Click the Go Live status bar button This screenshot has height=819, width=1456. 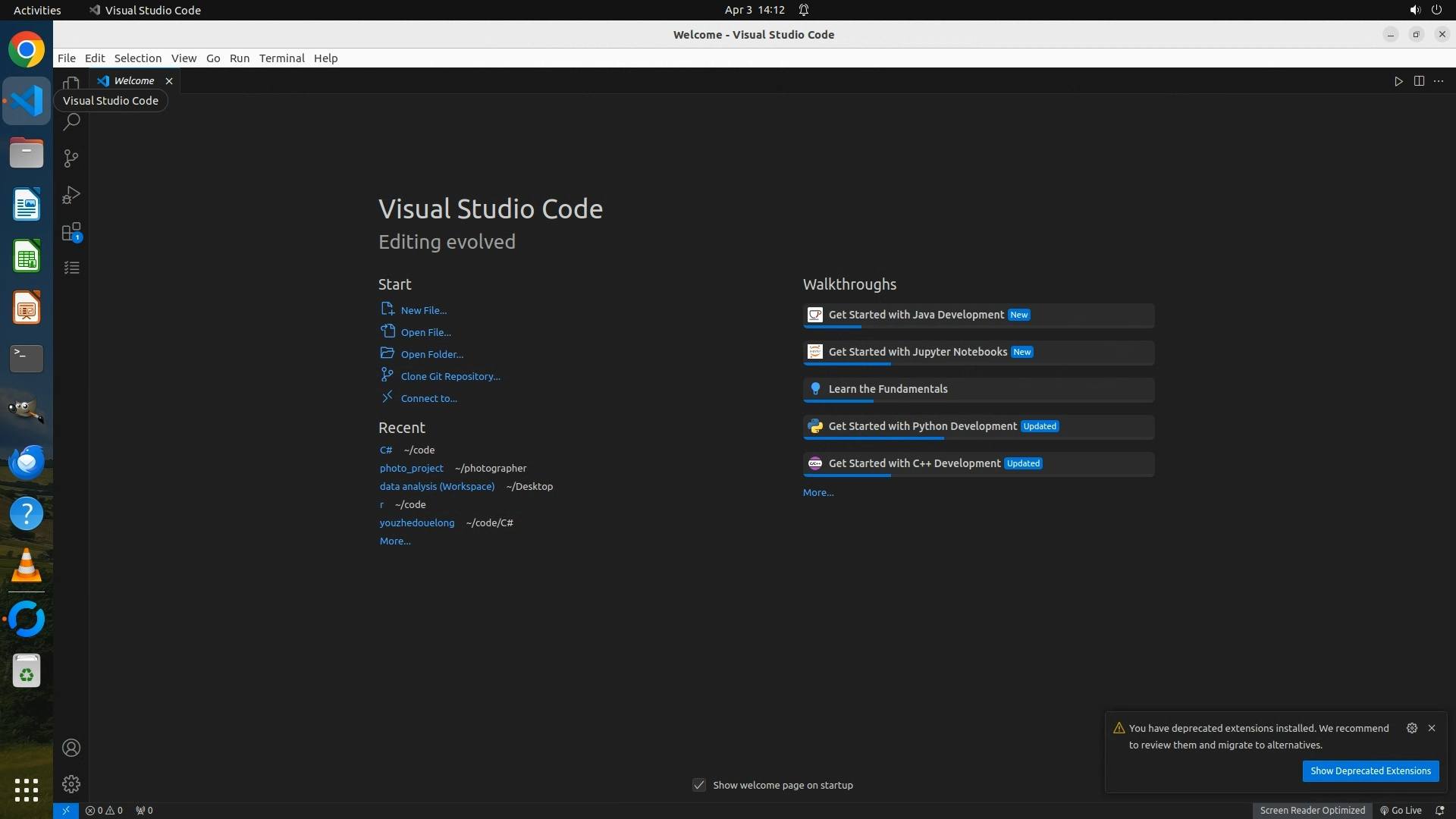[x=1401, y=810]
